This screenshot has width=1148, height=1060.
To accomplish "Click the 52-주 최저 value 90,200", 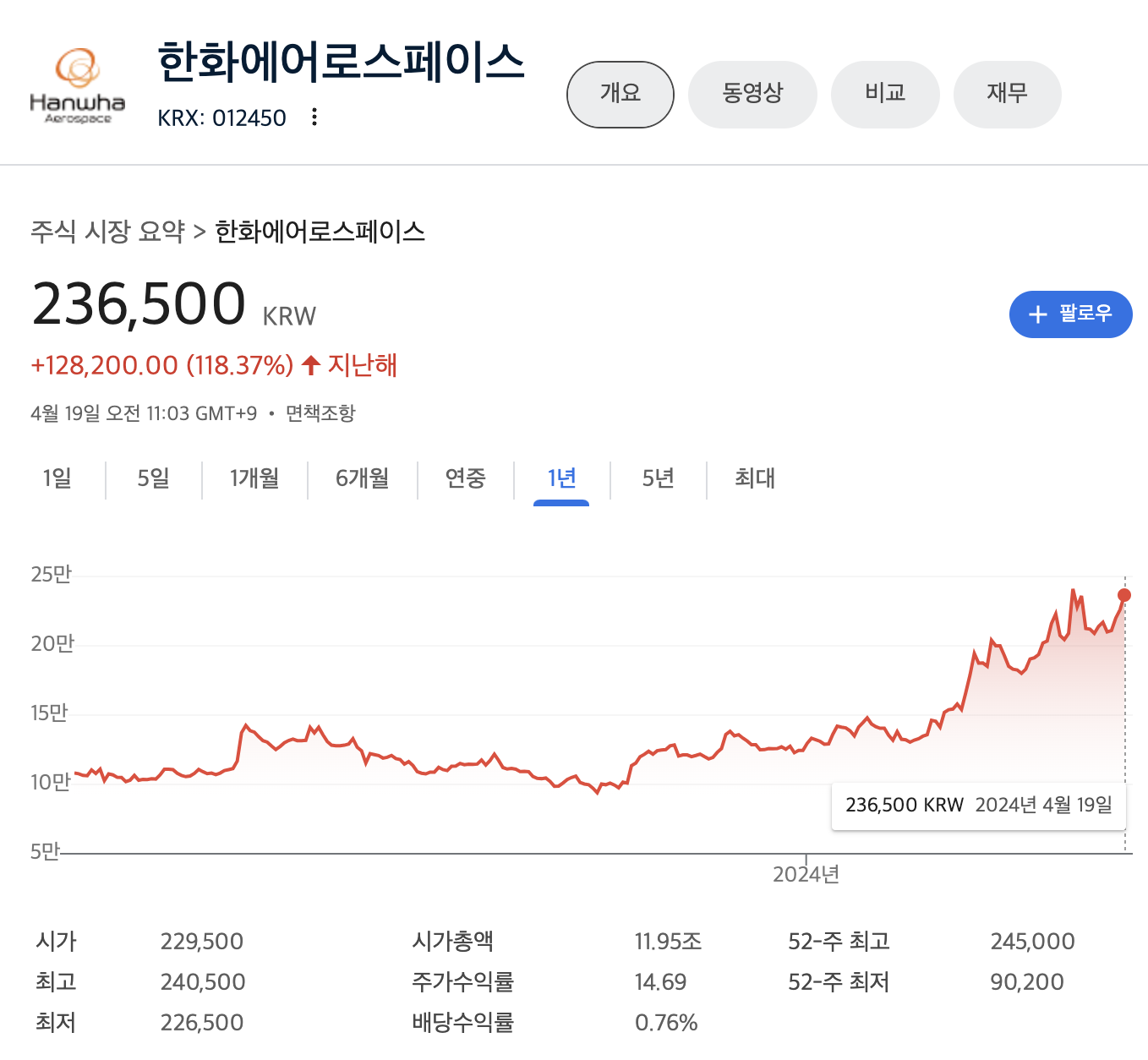I will click(1027, 982).
